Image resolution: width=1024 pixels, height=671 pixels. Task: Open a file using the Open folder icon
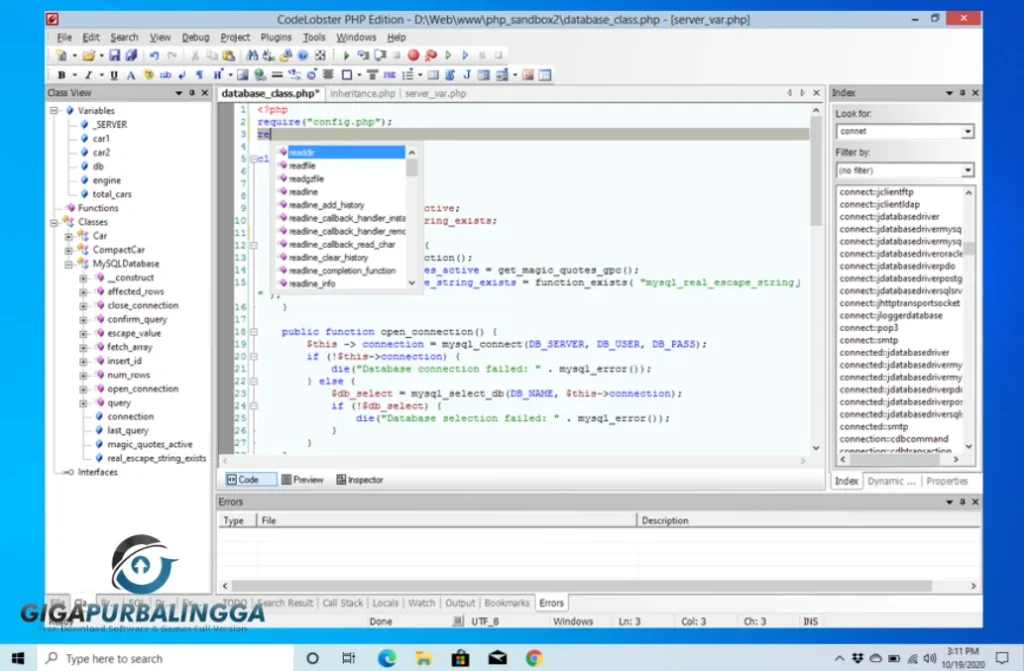(88, 56)
